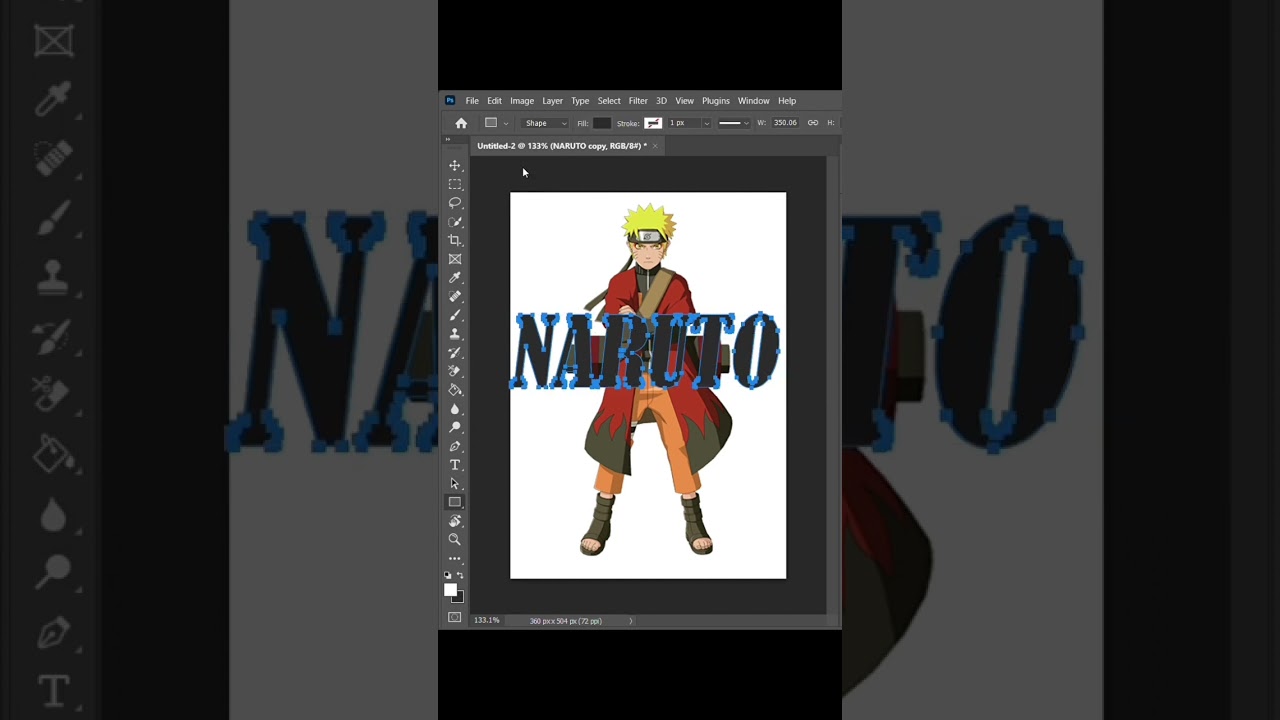Viewport: 1280px width, 720px height.
Task: Close the Untitled-2 document tab
Action: coord(655,146)
